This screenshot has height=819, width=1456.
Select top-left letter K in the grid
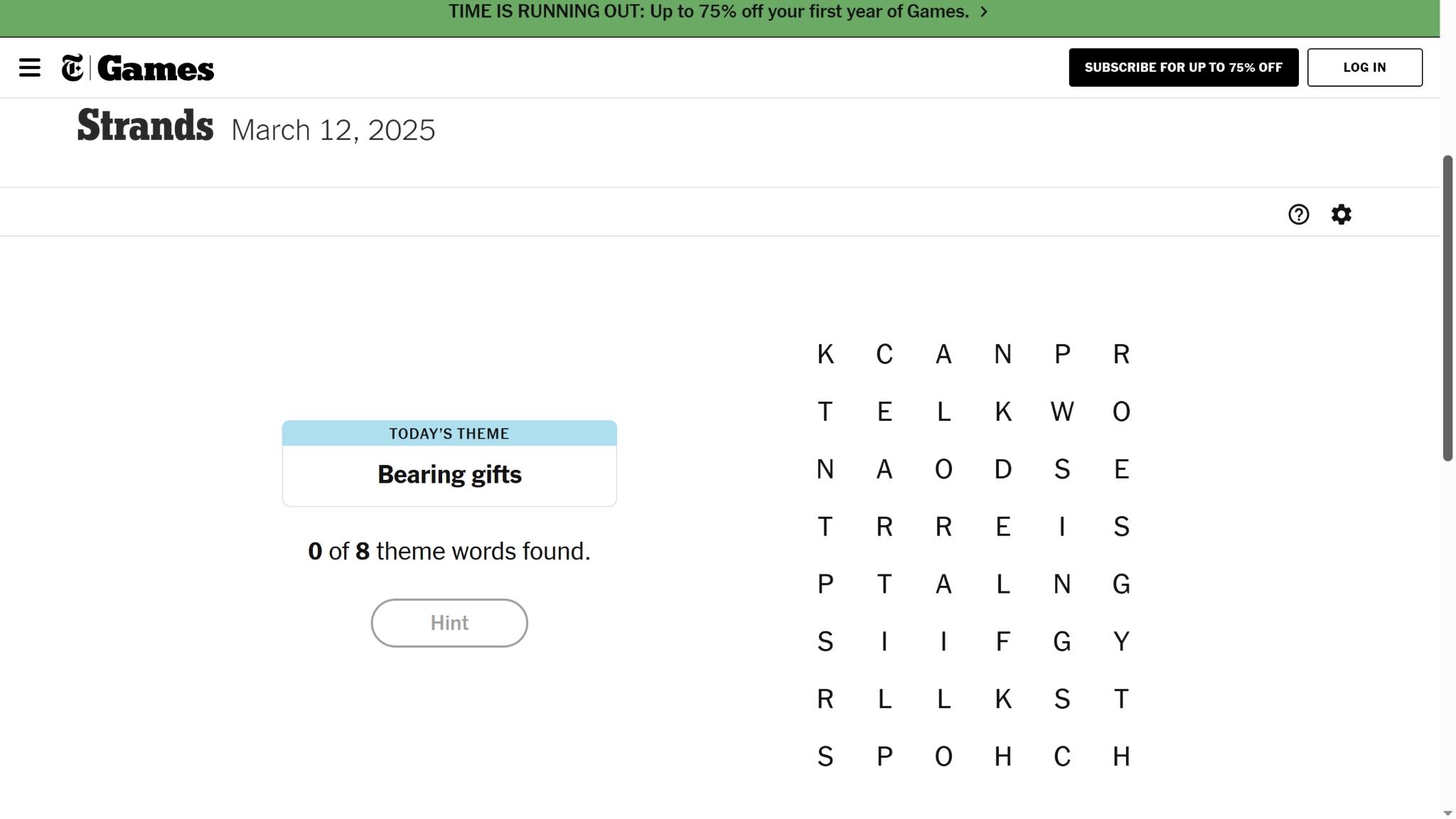click(x=825, y=354)
